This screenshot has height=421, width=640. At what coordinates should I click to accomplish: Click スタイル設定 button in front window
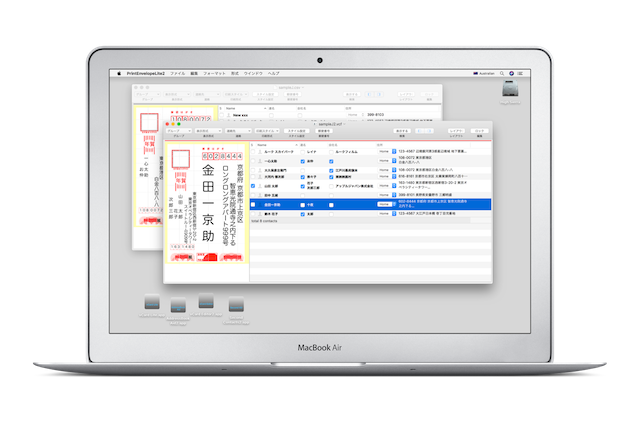[x=297, y=131]
